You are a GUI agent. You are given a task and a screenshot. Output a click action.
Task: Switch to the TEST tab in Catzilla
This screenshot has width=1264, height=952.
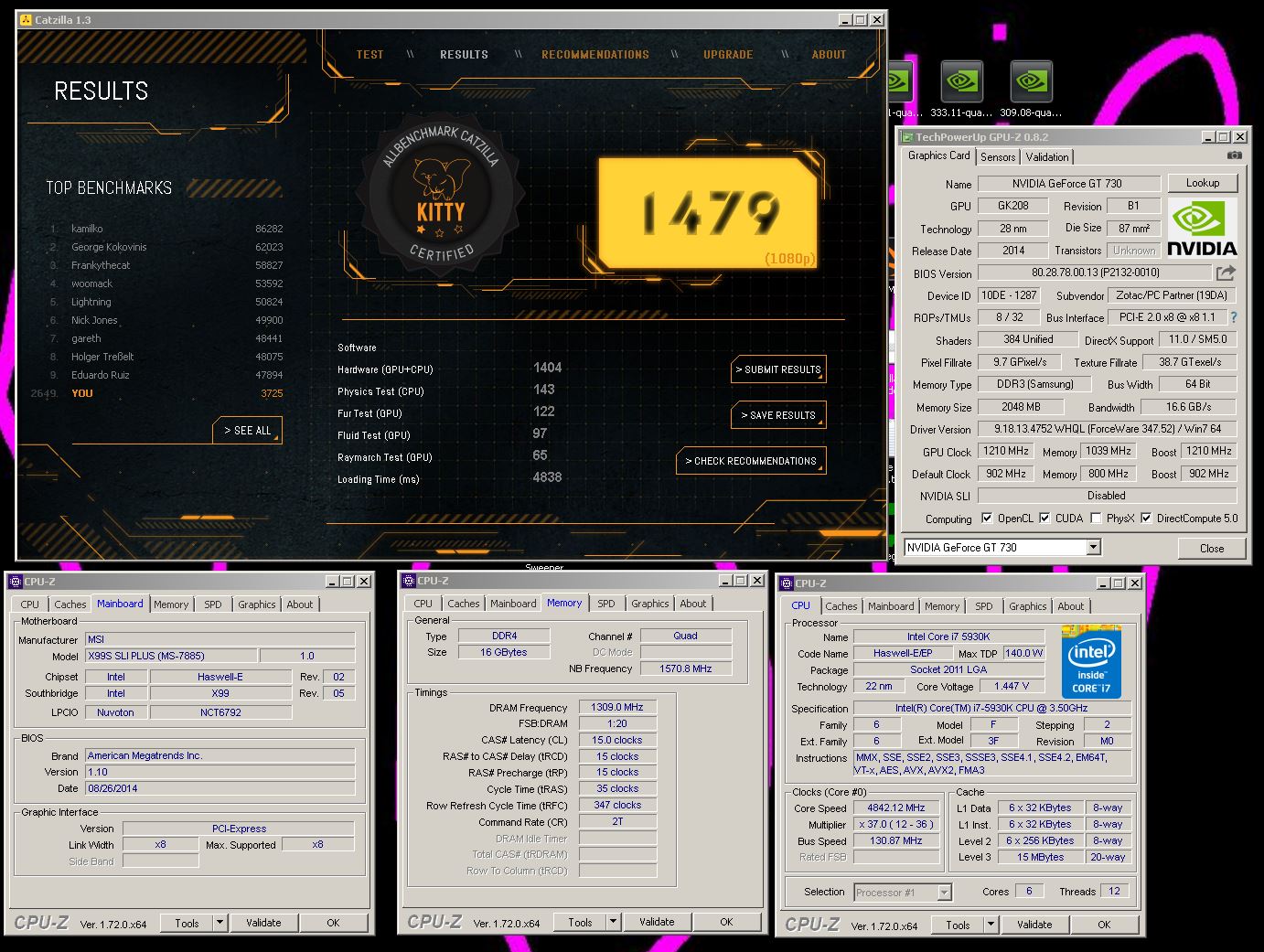(370, 55)
